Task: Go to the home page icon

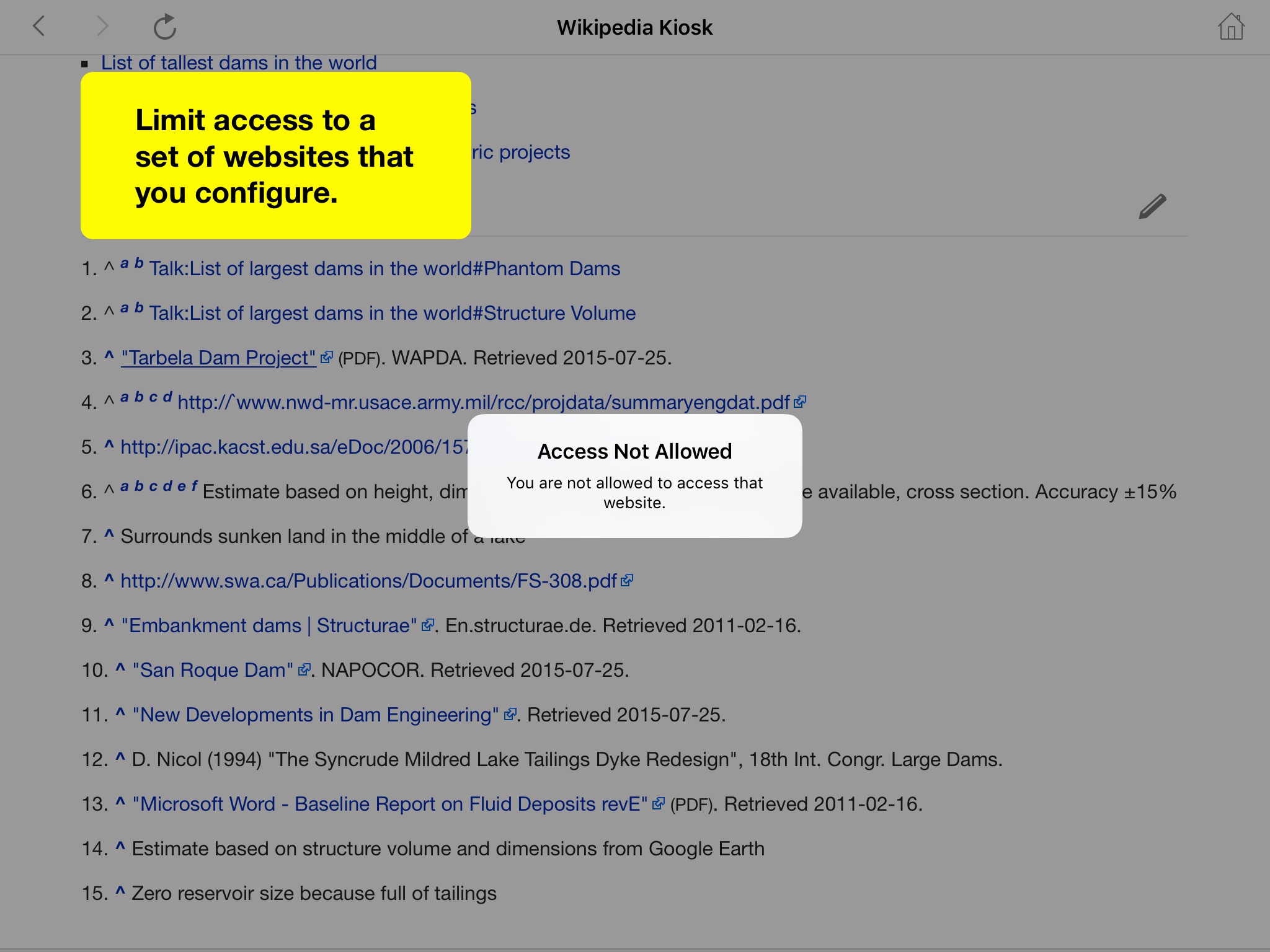Action: point(1231,27)
